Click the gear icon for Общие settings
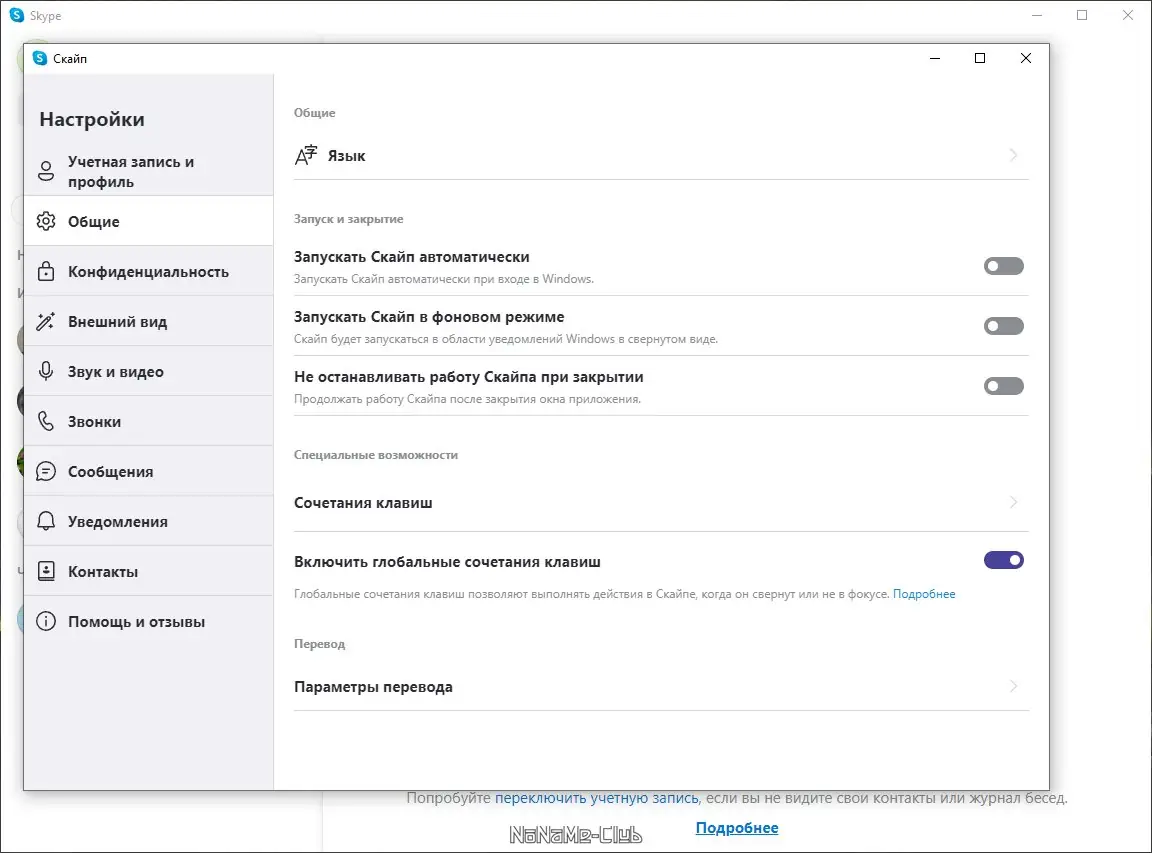1152x853 pixels. 46,221
